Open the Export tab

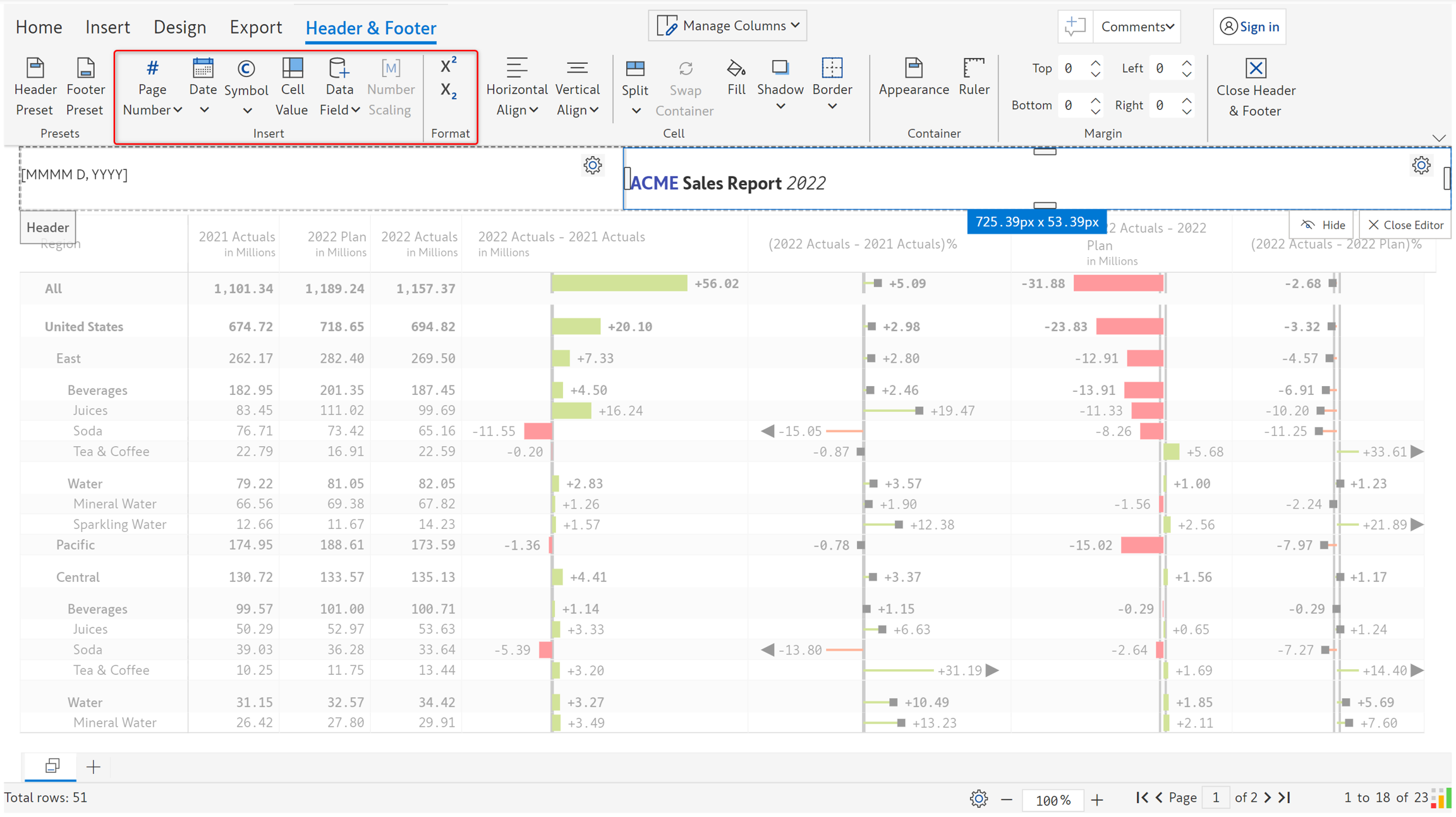tap(255, 27)
